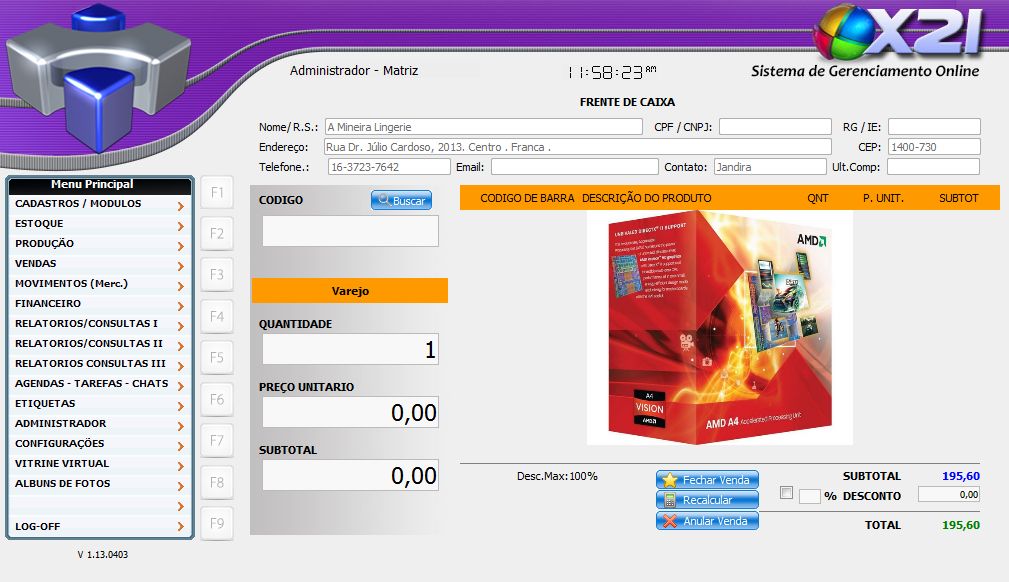Click the star icon on Fechar Venda
The image size is (1009, 582).
pyautogui.click(x=670, y=480)
